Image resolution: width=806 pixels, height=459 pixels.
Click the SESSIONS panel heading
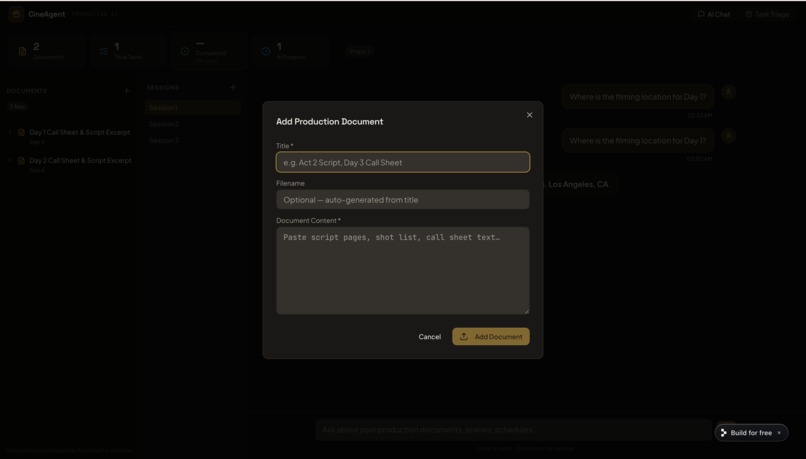[x=163, y=88]
